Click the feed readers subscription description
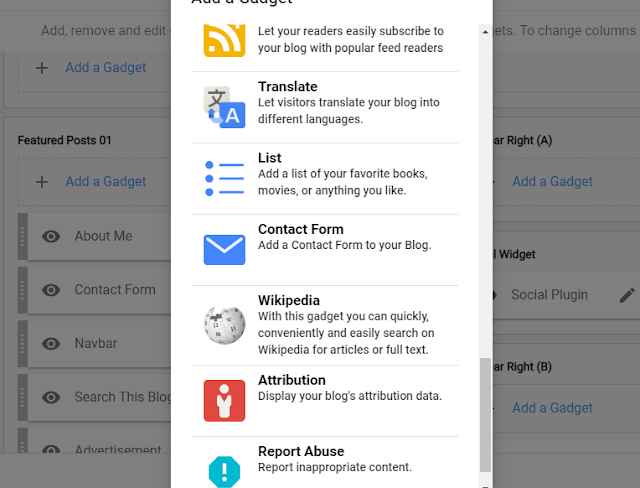This screenshot has height=488, width=640. 351,40
